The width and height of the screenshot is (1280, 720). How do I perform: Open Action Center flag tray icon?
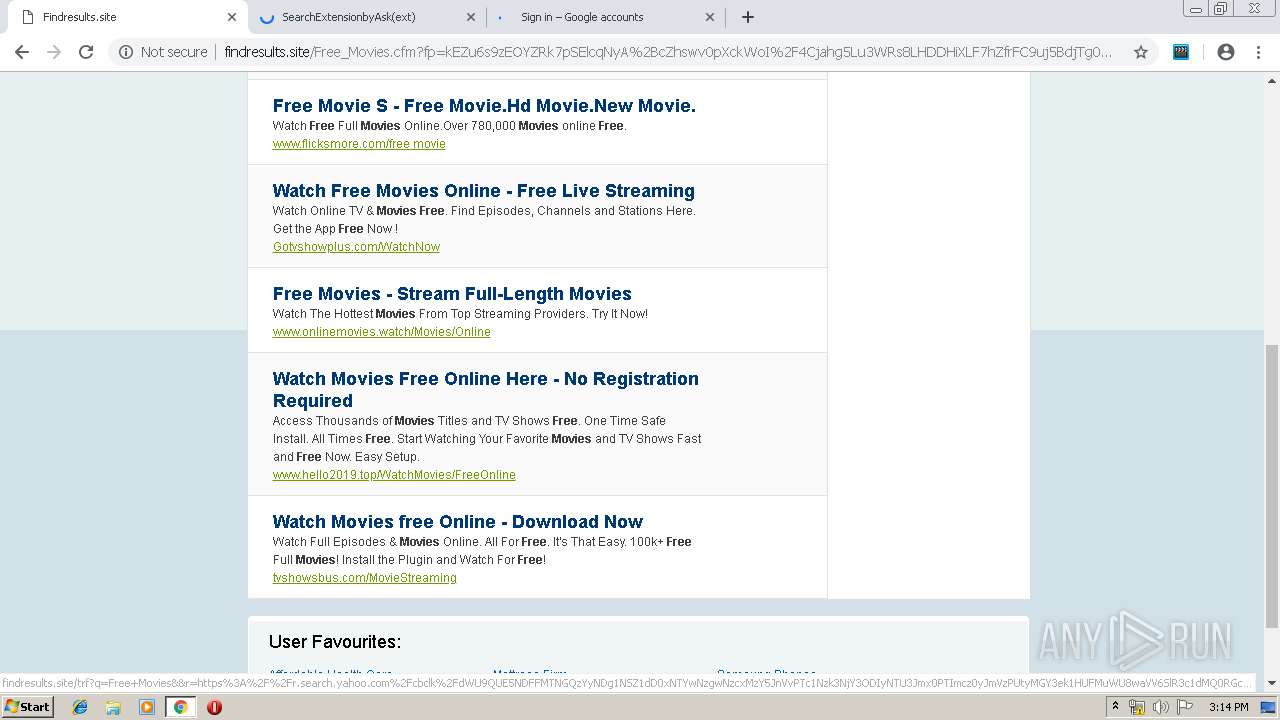pyautogui.click(x=1183, y=707)
